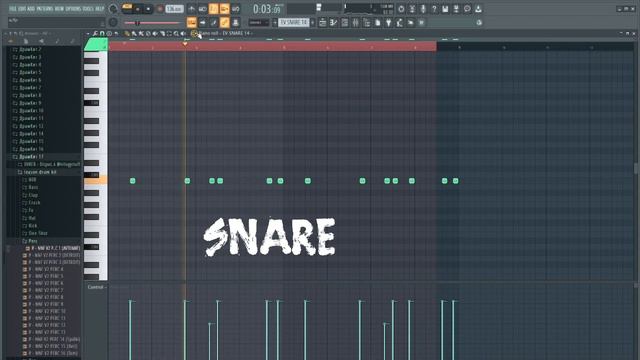The width and height of the screenshot is (640, 360).
Task: Open the piano roll tools wrench menu
Action: [95, 33]
